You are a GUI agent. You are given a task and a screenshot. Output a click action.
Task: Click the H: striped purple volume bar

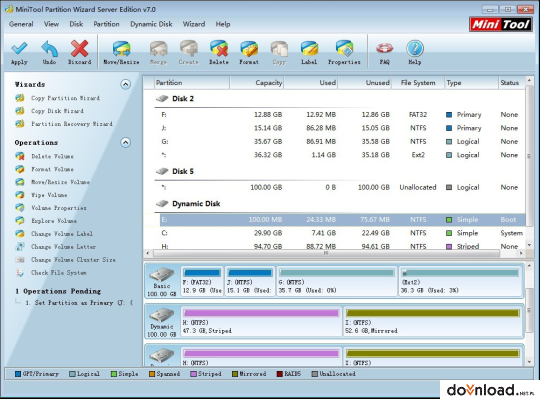coord(261,313)
